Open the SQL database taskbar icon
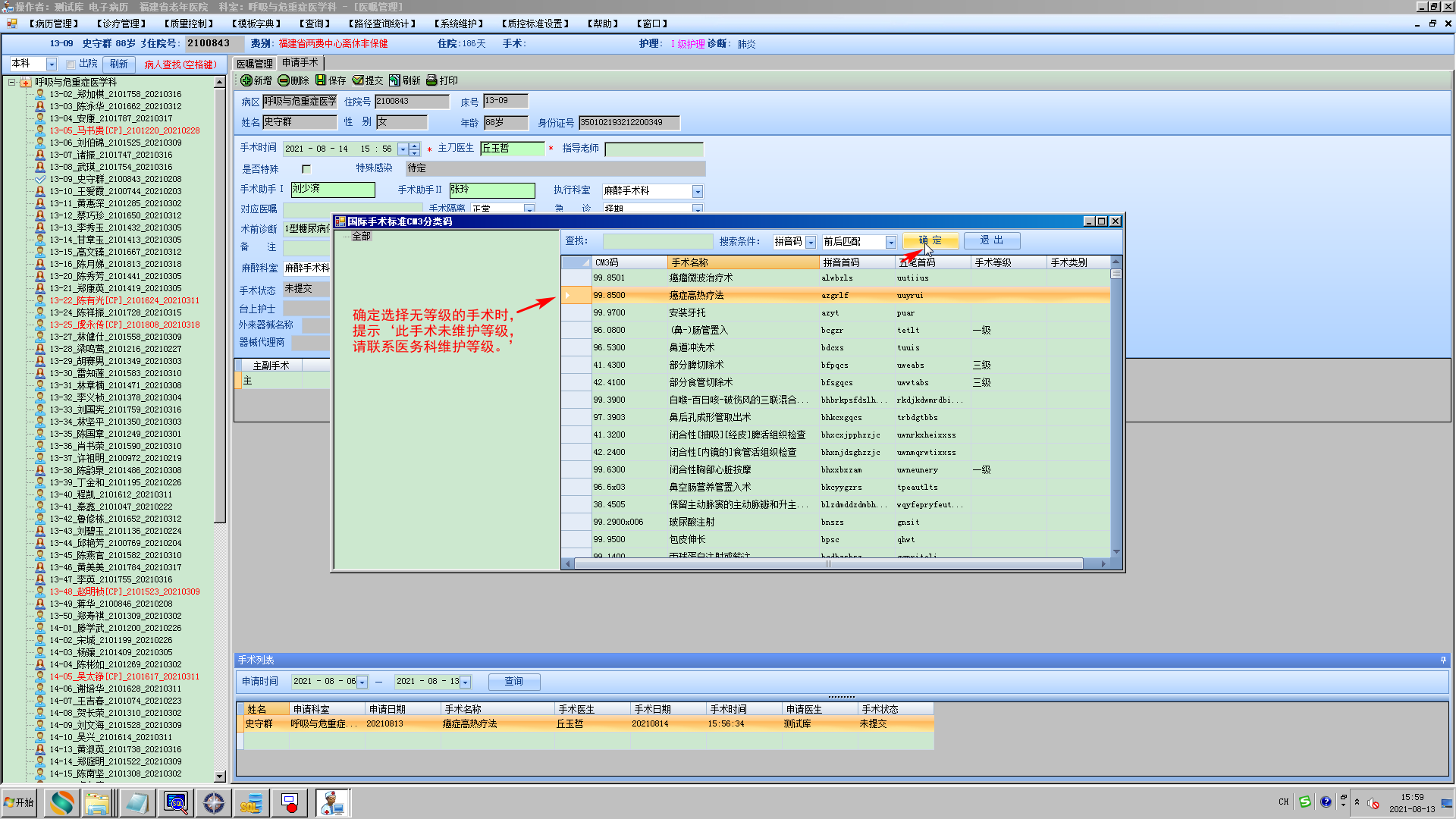This screenshot has width=1456, height=819. pyautogui.click(x=251, y=802)
